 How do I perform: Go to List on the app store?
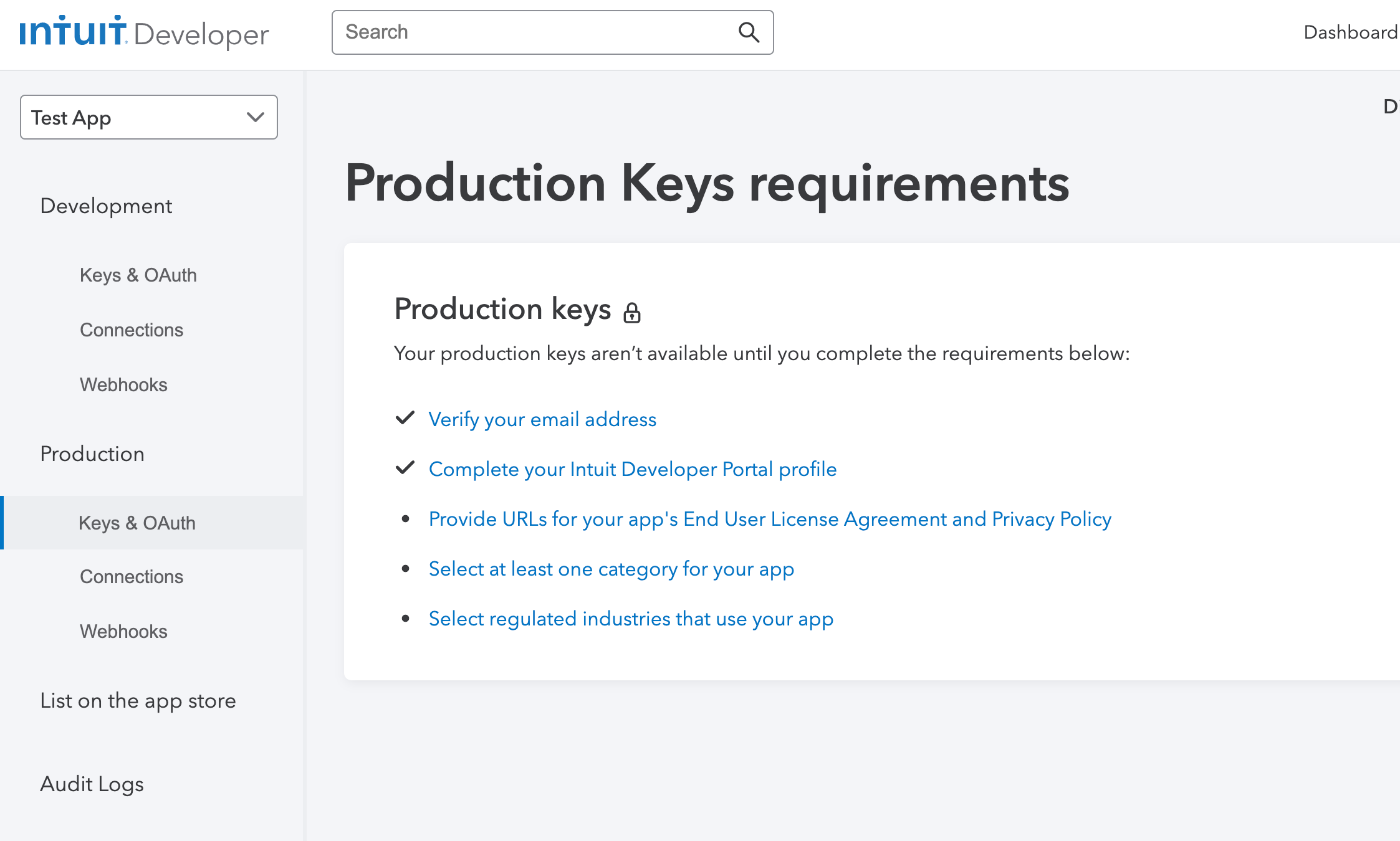tap(138, 701)
